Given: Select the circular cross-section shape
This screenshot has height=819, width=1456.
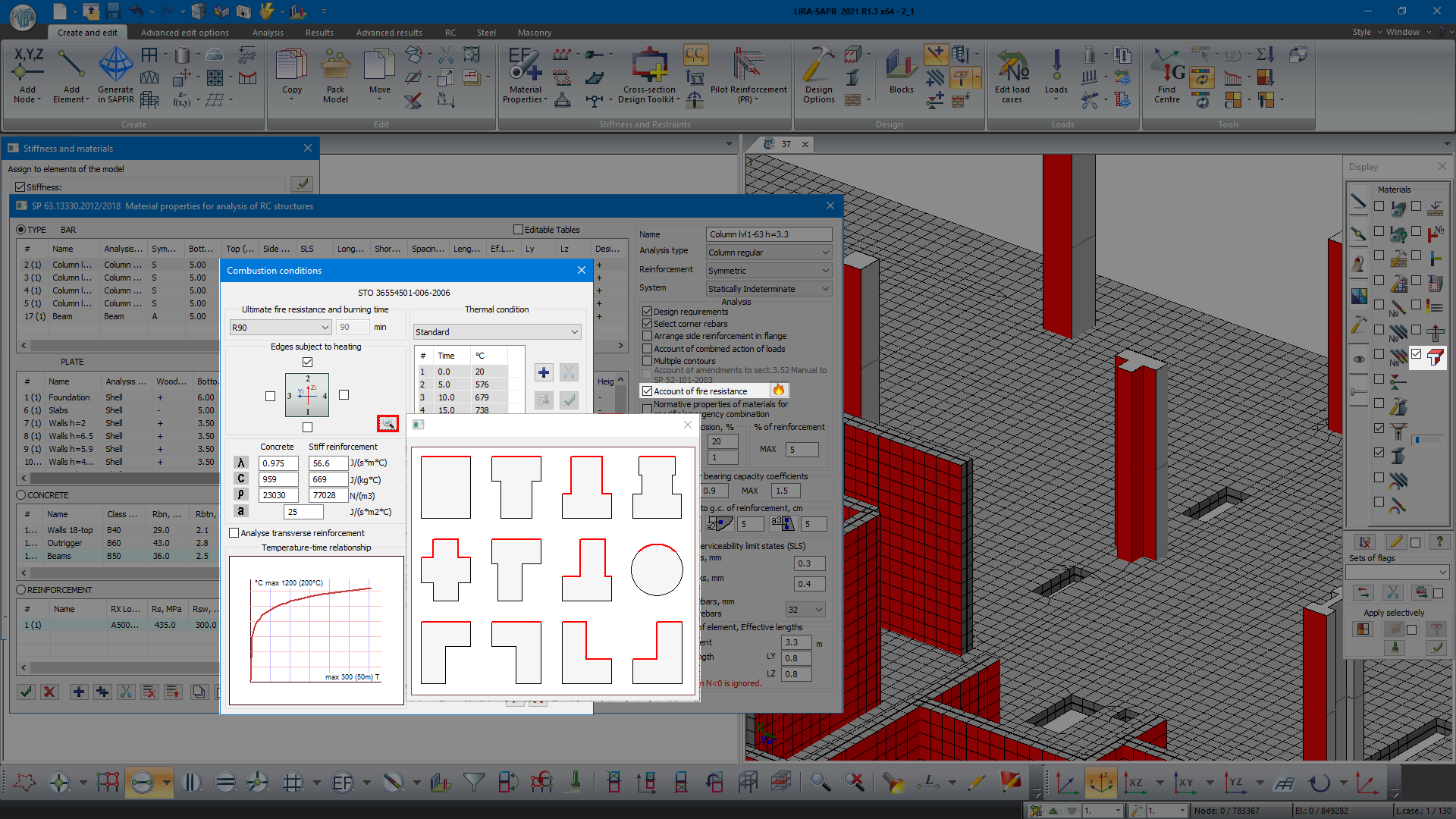Looking at the screenshot, I should pyautogui.click(x=657, y=570).
